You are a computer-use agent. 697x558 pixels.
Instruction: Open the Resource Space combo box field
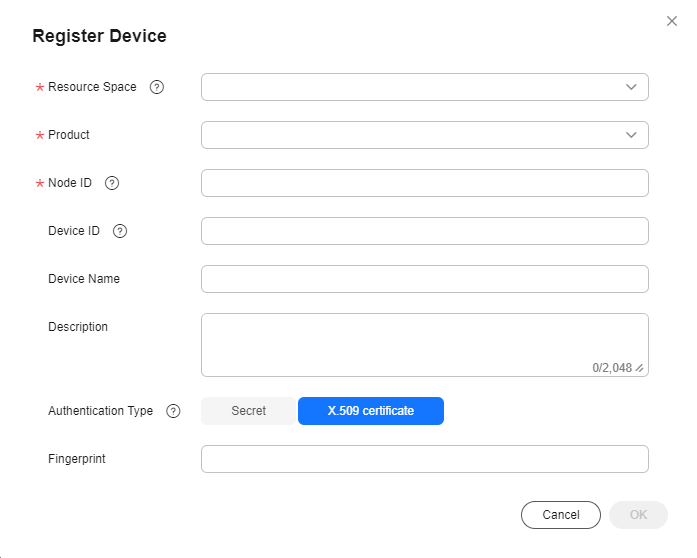click(x=425, y=87)
